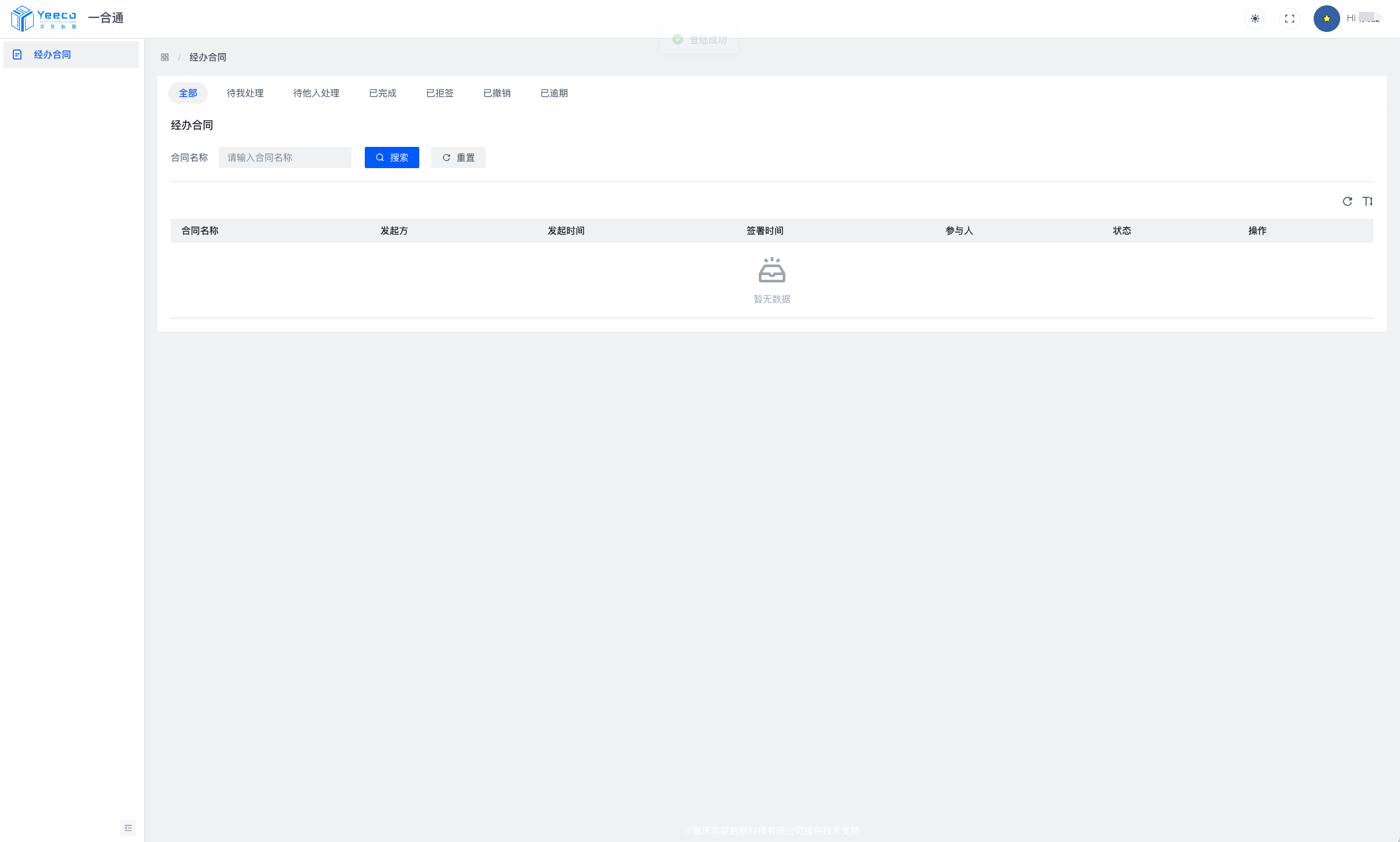Viewport: 1400px width, 842px height.
Task: View the 已撤销 tab
Action: 497,93
